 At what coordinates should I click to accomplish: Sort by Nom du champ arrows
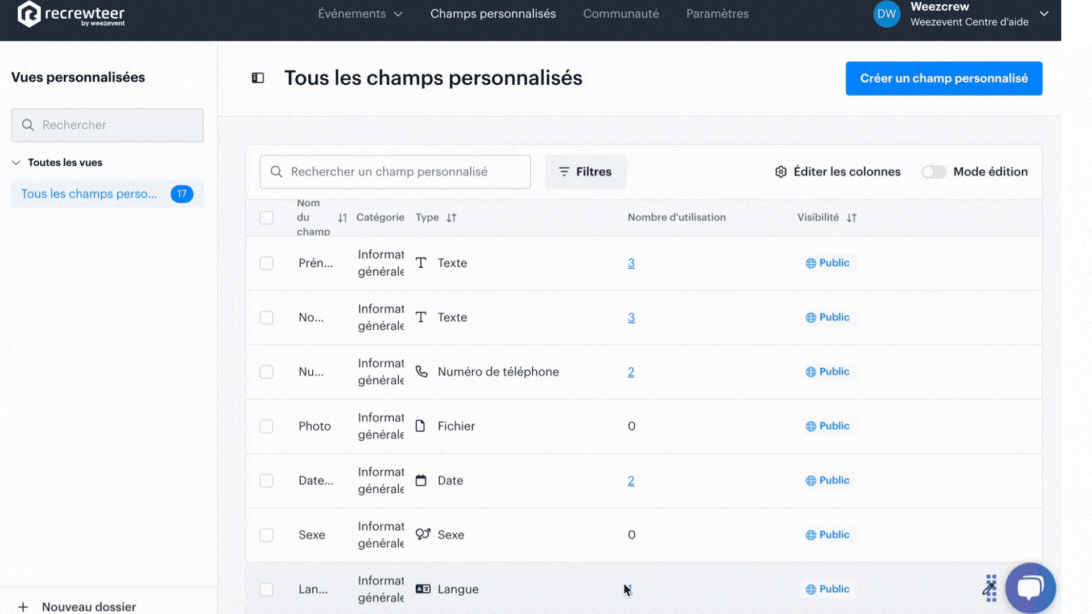pyautogui.click(x=342, y=218)
